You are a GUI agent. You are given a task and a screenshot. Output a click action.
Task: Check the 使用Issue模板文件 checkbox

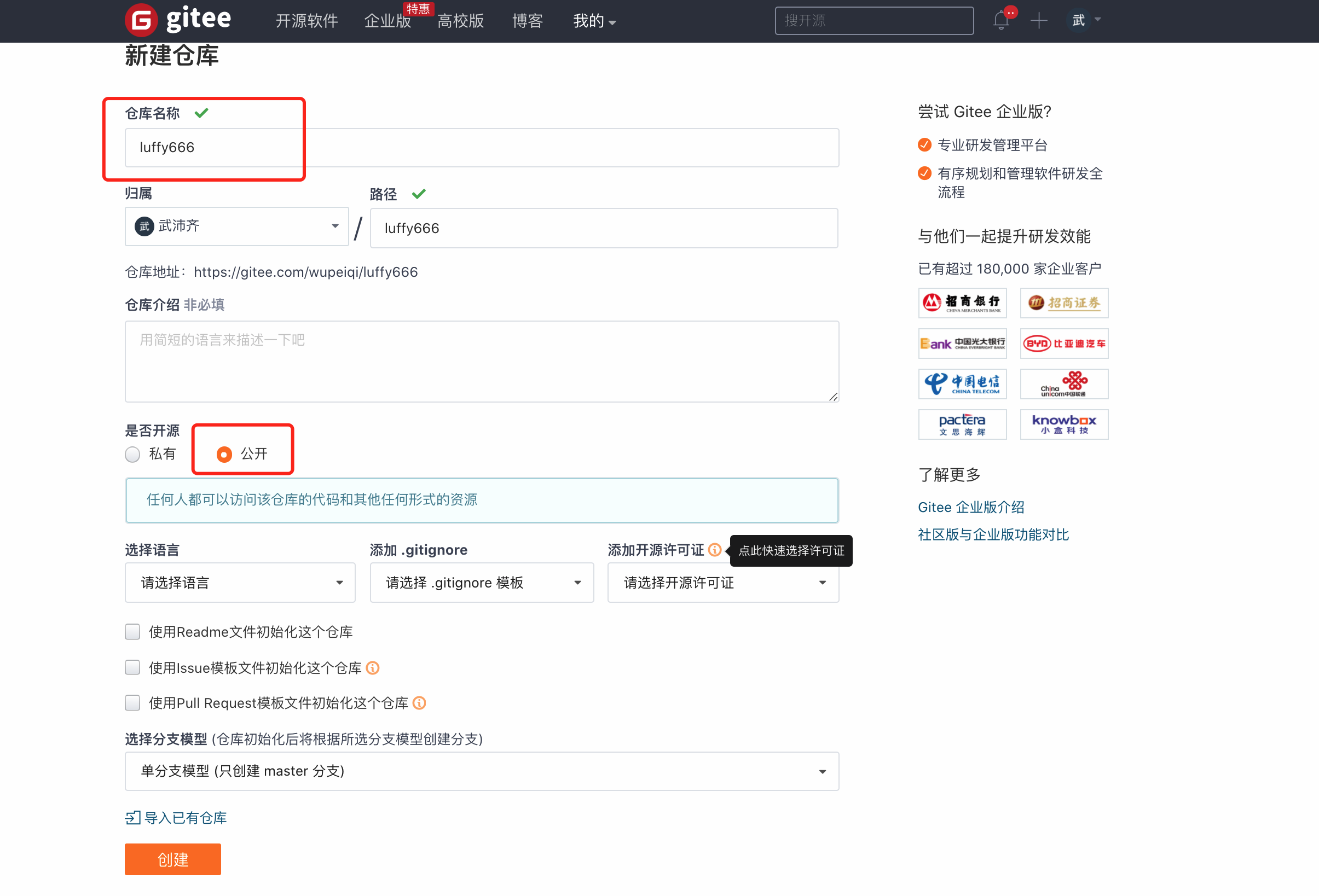click(133, 667)
